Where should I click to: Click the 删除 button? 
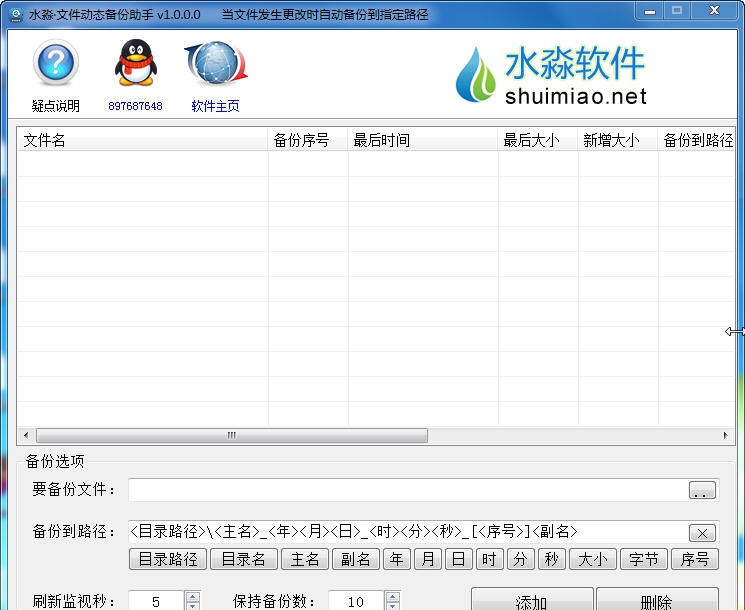[x=657, y=600]
